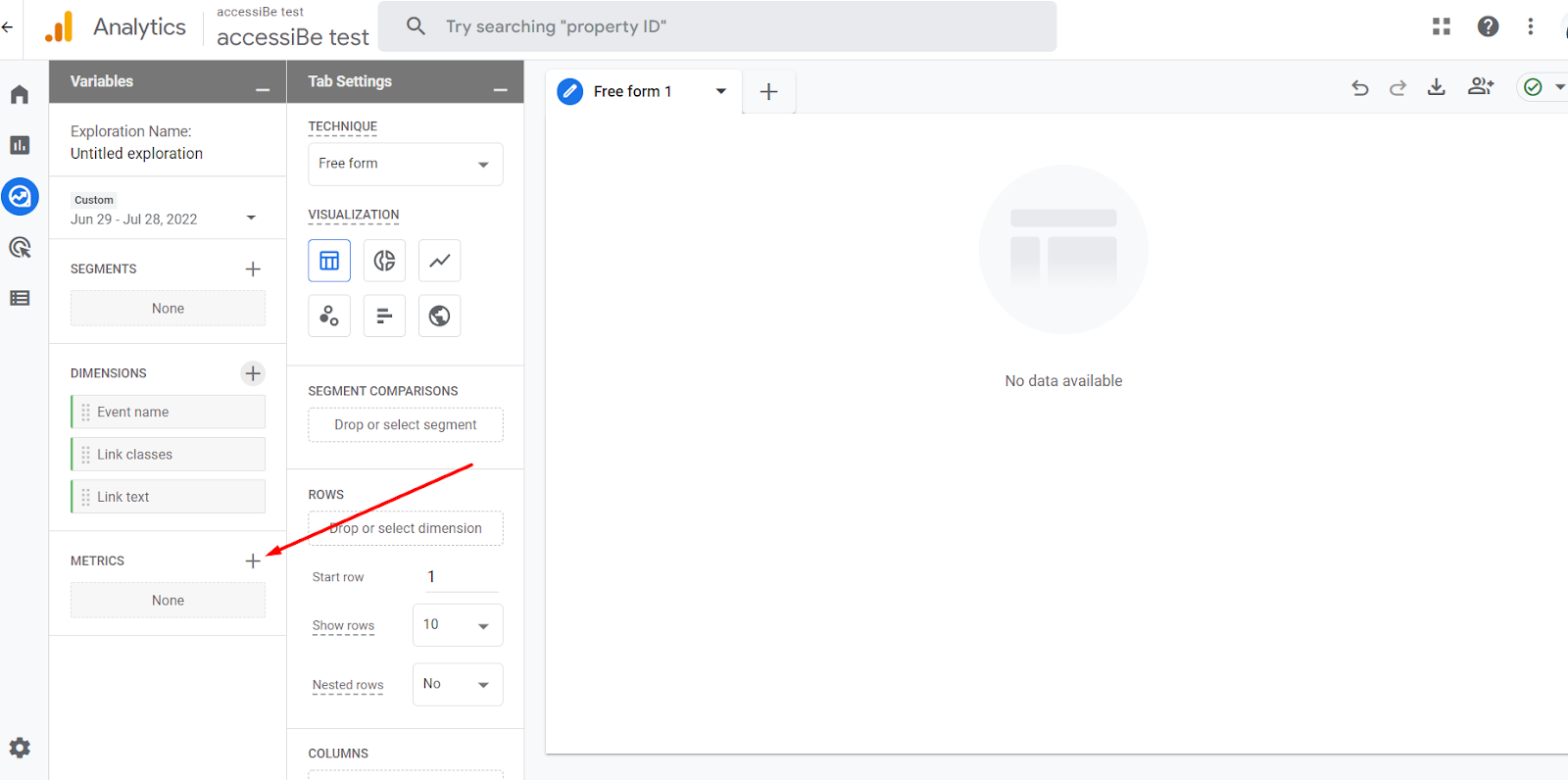Collapse the Tab Settings panel
This screenshot has height=780, width=1568.
click(x=501, y=89)
